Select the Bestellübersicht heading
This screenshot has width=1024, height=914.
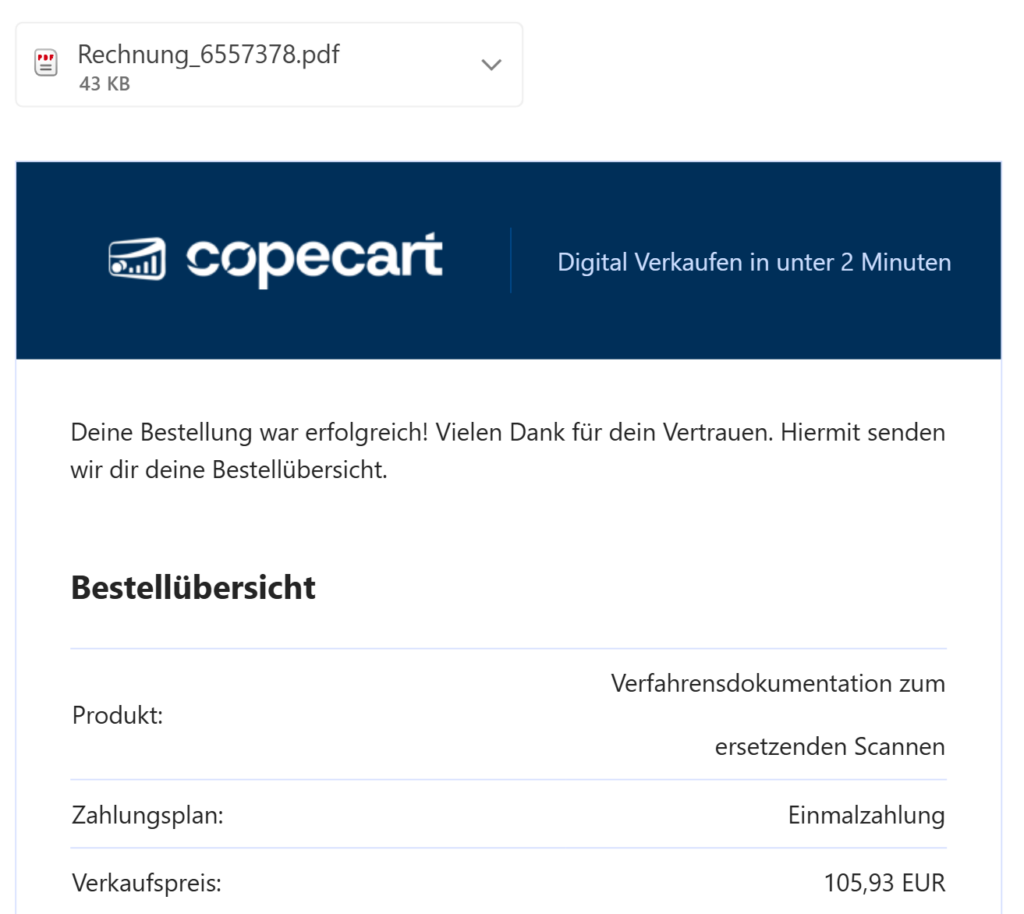[x=193, y=587]
